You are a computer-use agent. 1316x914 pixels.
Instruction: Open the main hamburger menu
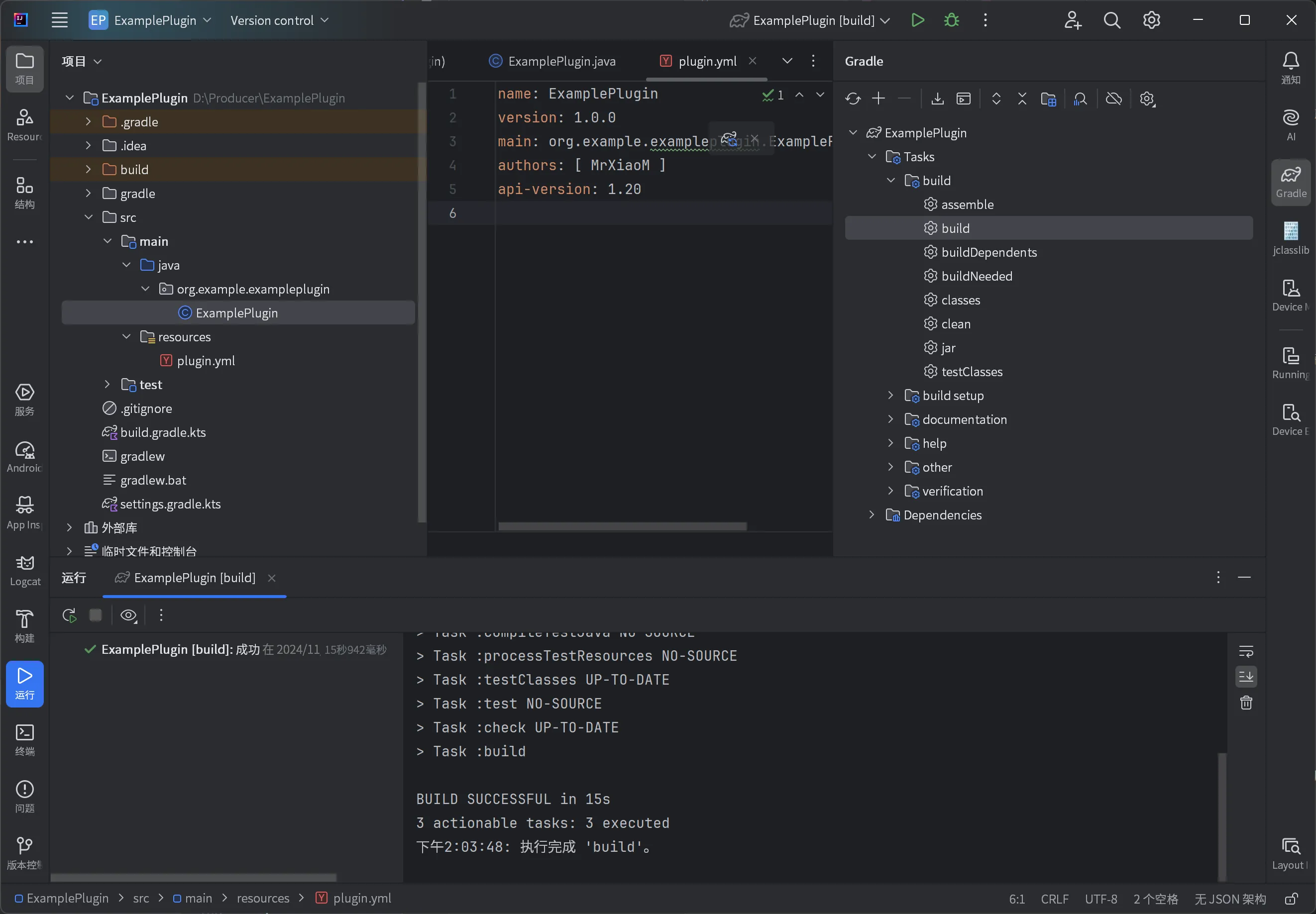click(60, 20)
